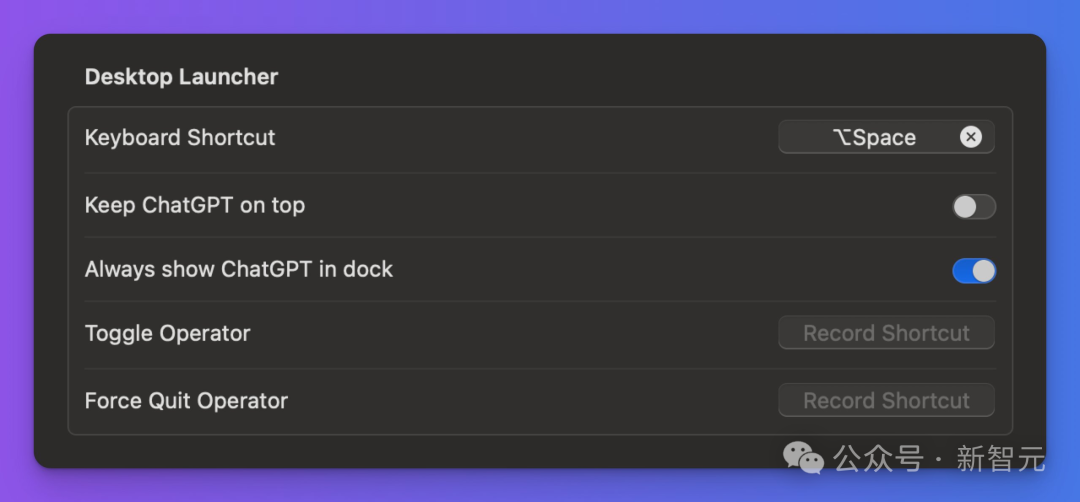1080x502 pixels.
Task: Disable Always show ChatGPT in dock switch
Action: pos(974,271)
